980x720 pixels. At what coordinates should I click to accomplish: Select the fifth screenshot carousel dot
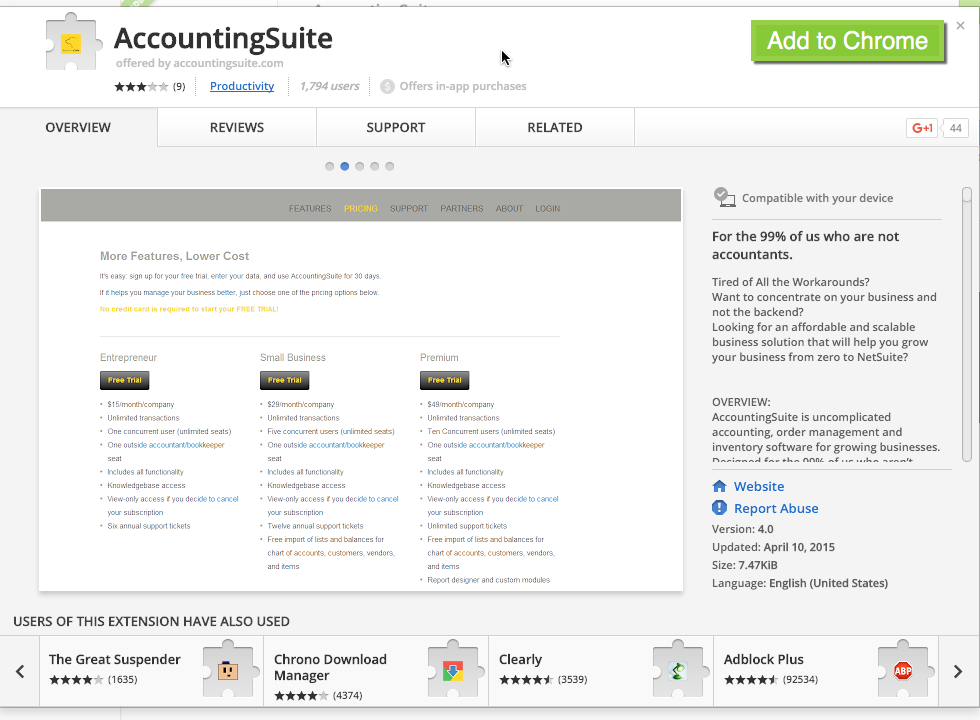coord(389,166)
